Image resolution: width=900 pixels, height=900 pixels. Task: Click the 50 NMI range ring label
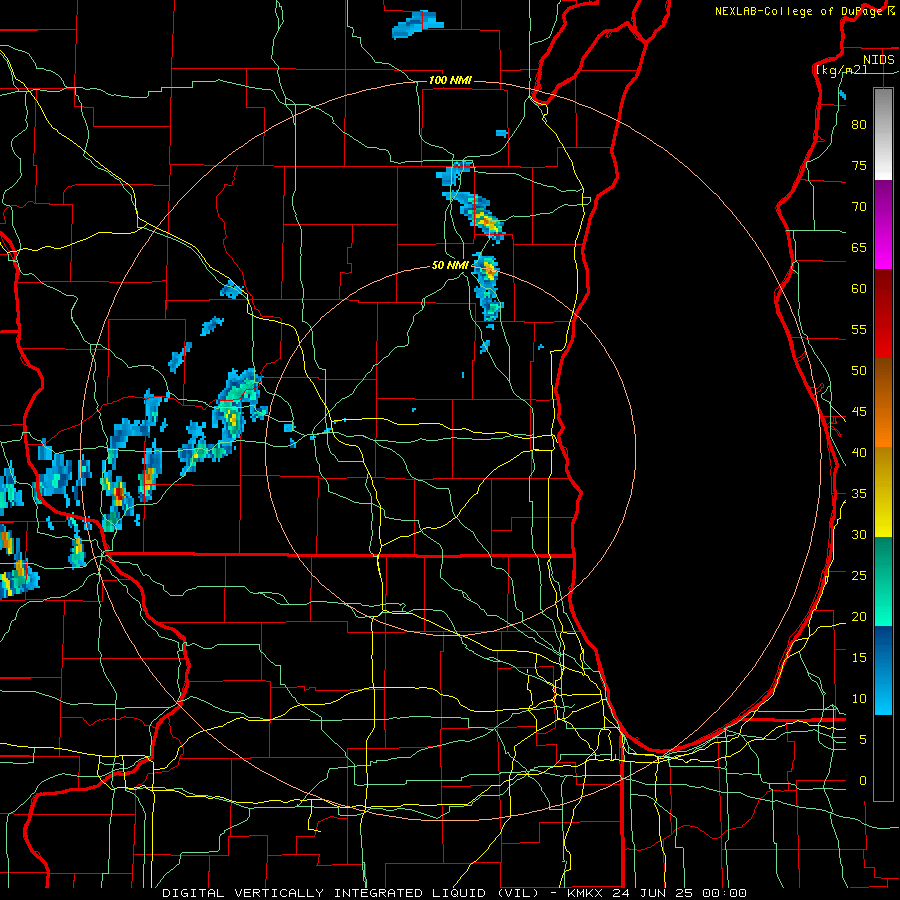450,265
